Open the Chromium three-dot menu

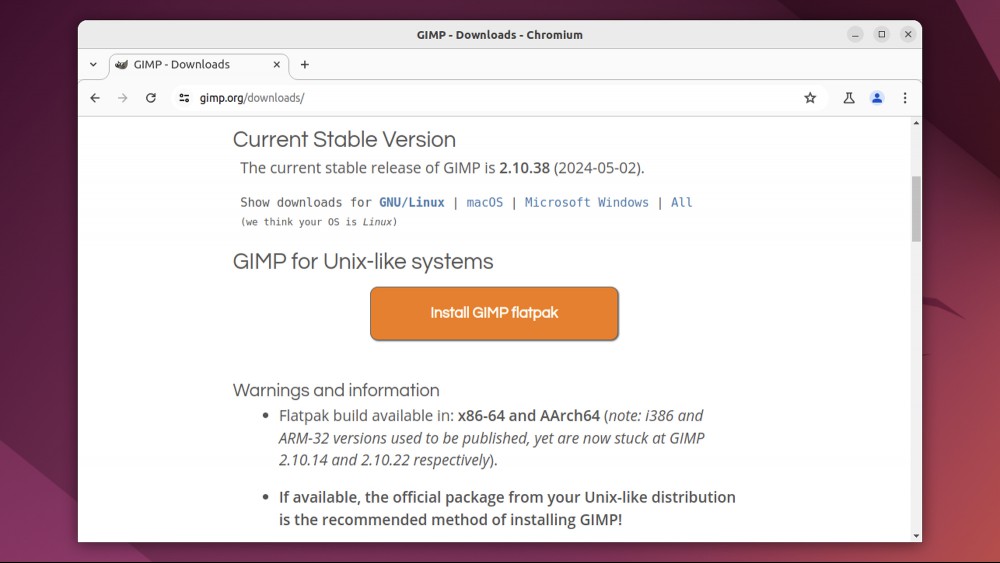point(905,98)
